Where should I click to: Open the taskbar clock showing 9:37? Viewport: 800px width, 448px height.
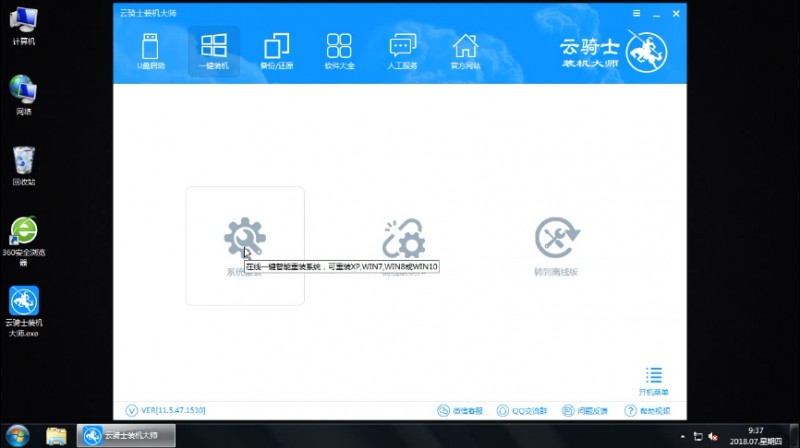756,436
